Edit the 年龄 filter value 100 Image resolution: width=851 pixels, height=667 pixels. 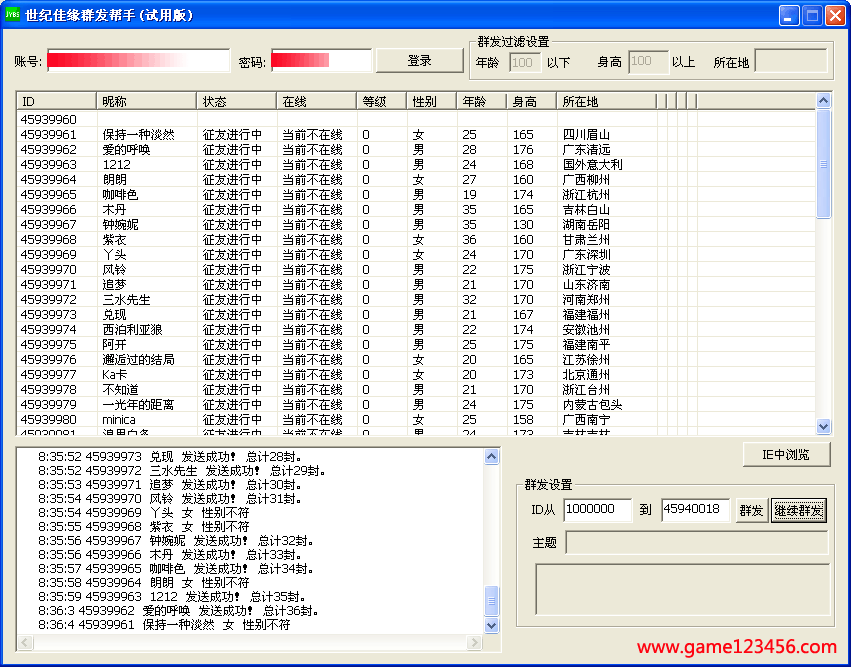[524, 61]
